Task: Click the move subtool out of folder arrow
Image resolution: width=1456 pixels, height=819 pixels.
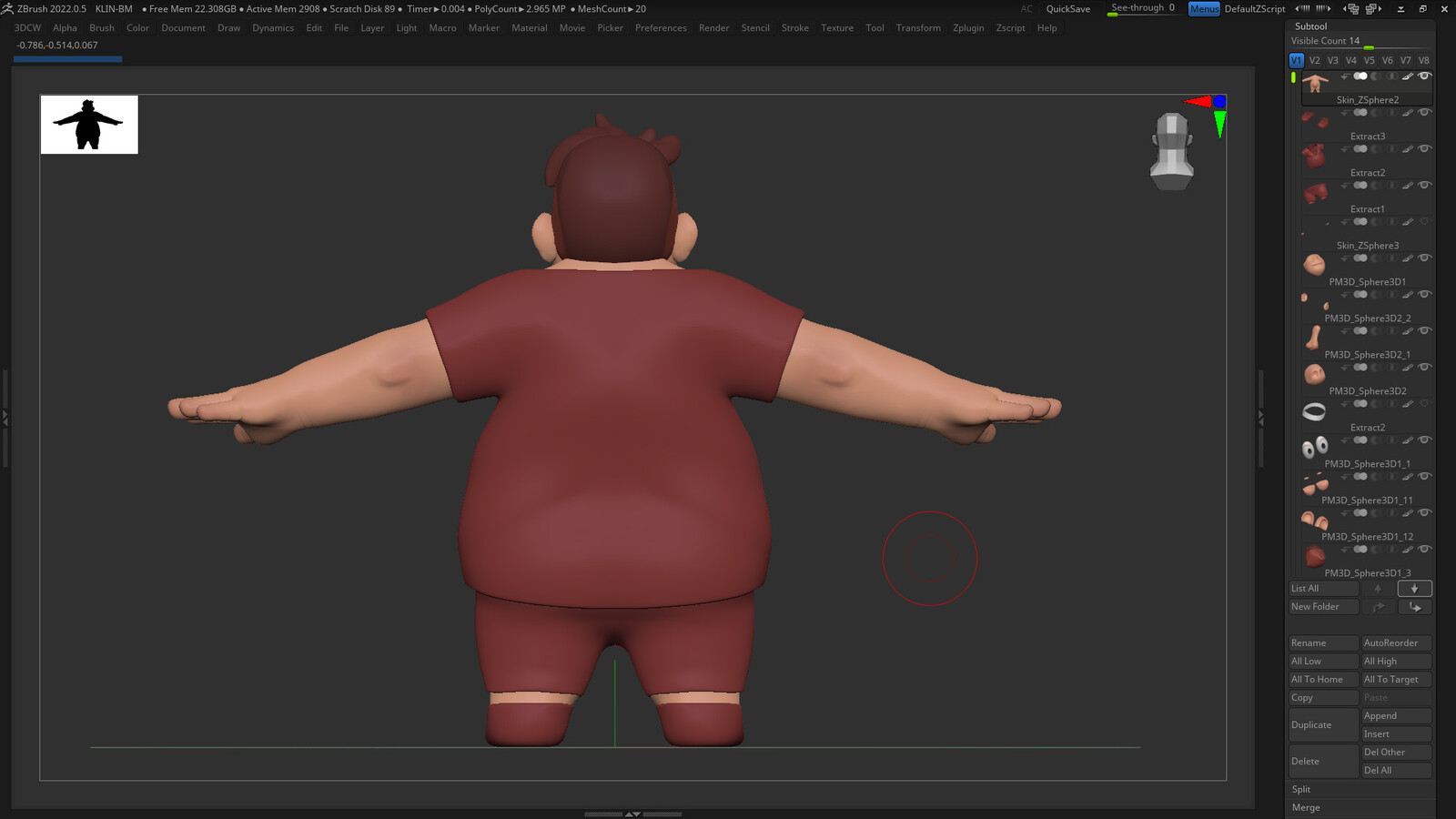Action: coord(1378,607)
